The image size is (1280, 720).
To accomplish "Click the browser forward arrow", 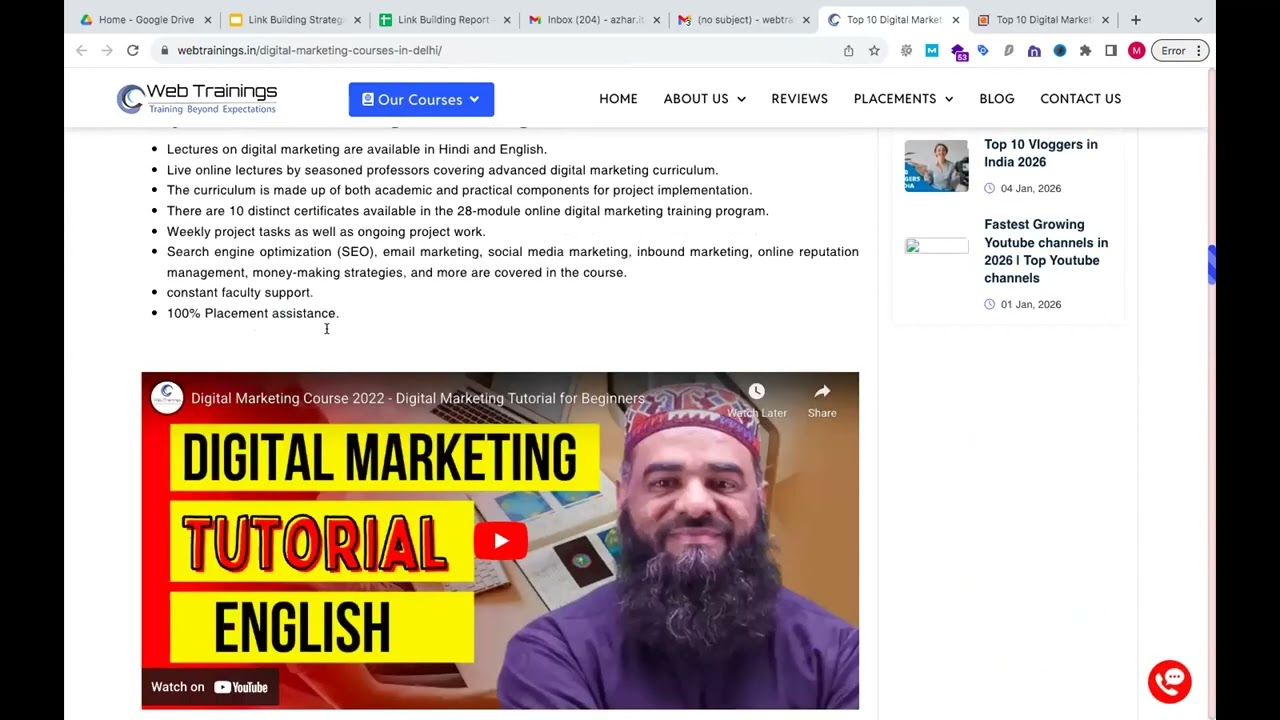I will tap(107, 50).
